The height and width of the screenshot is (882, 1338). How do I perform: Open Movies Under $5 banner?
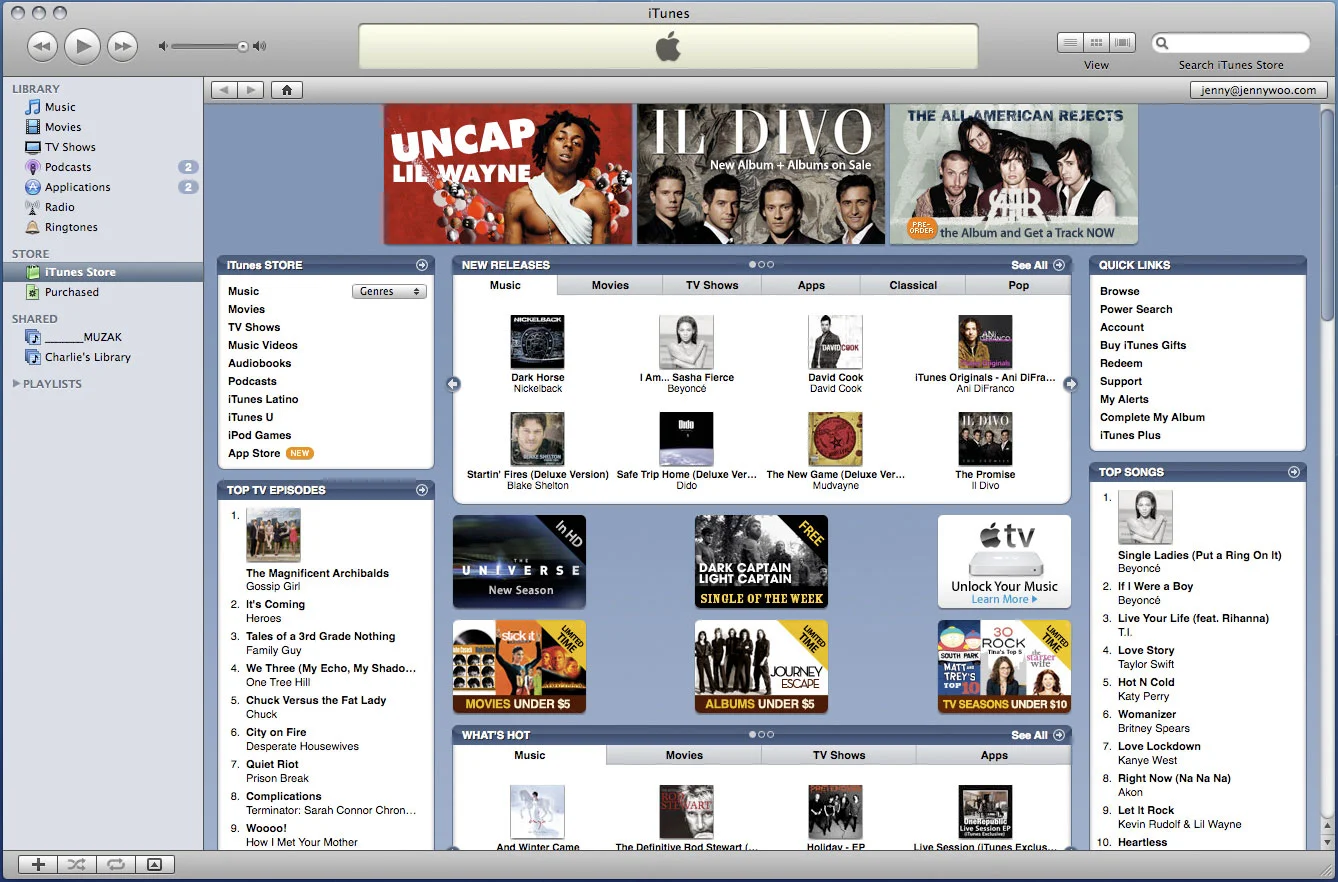tap(519, 666)
